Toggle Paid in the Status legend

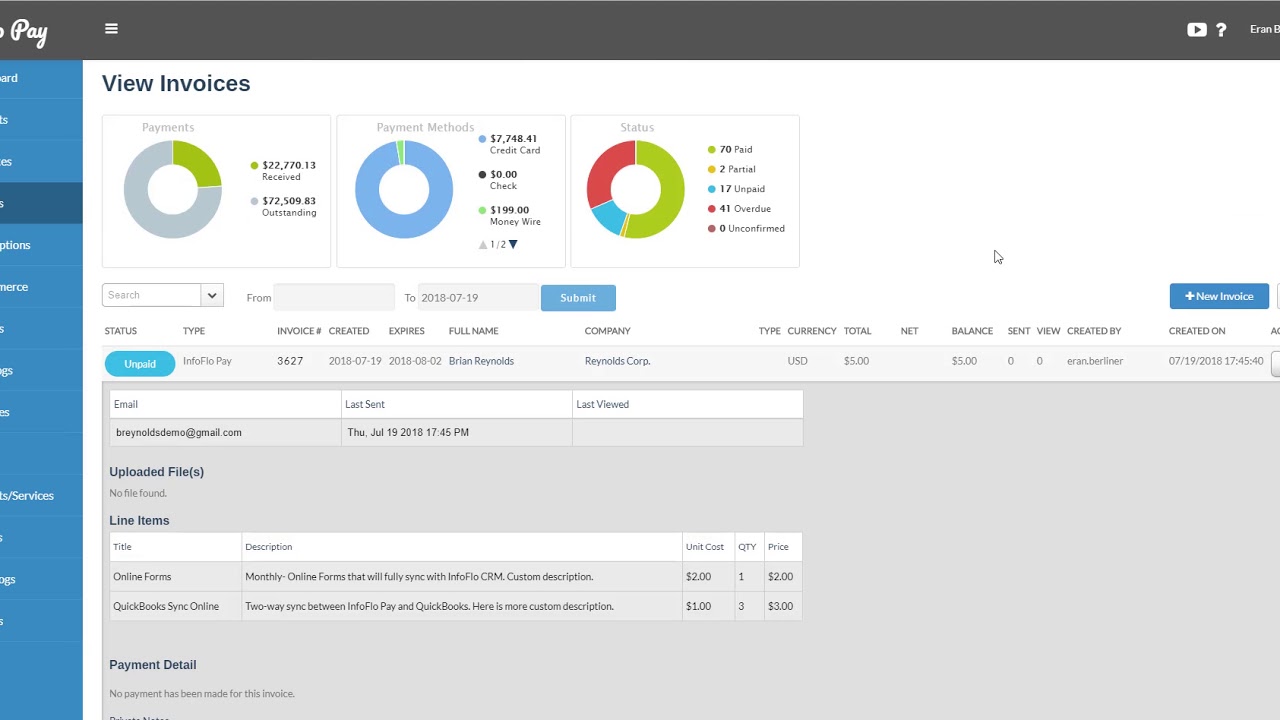tap(730, 150)
